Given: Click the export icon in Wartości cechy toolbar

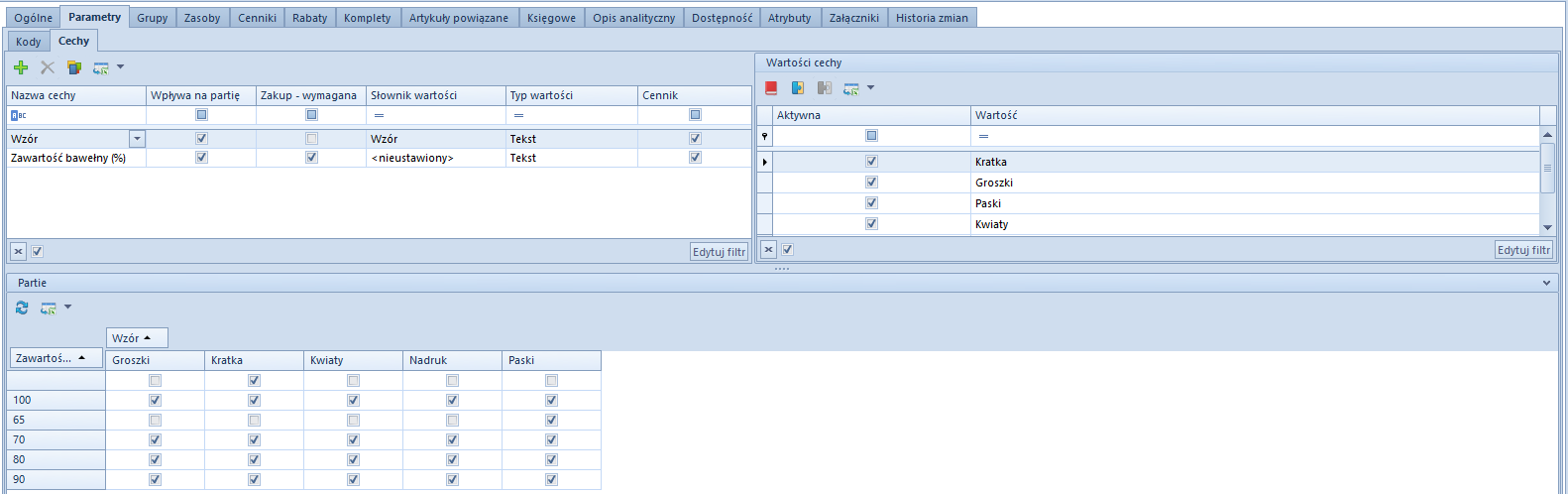Looking at the screenshot, I should click(851, 88).
